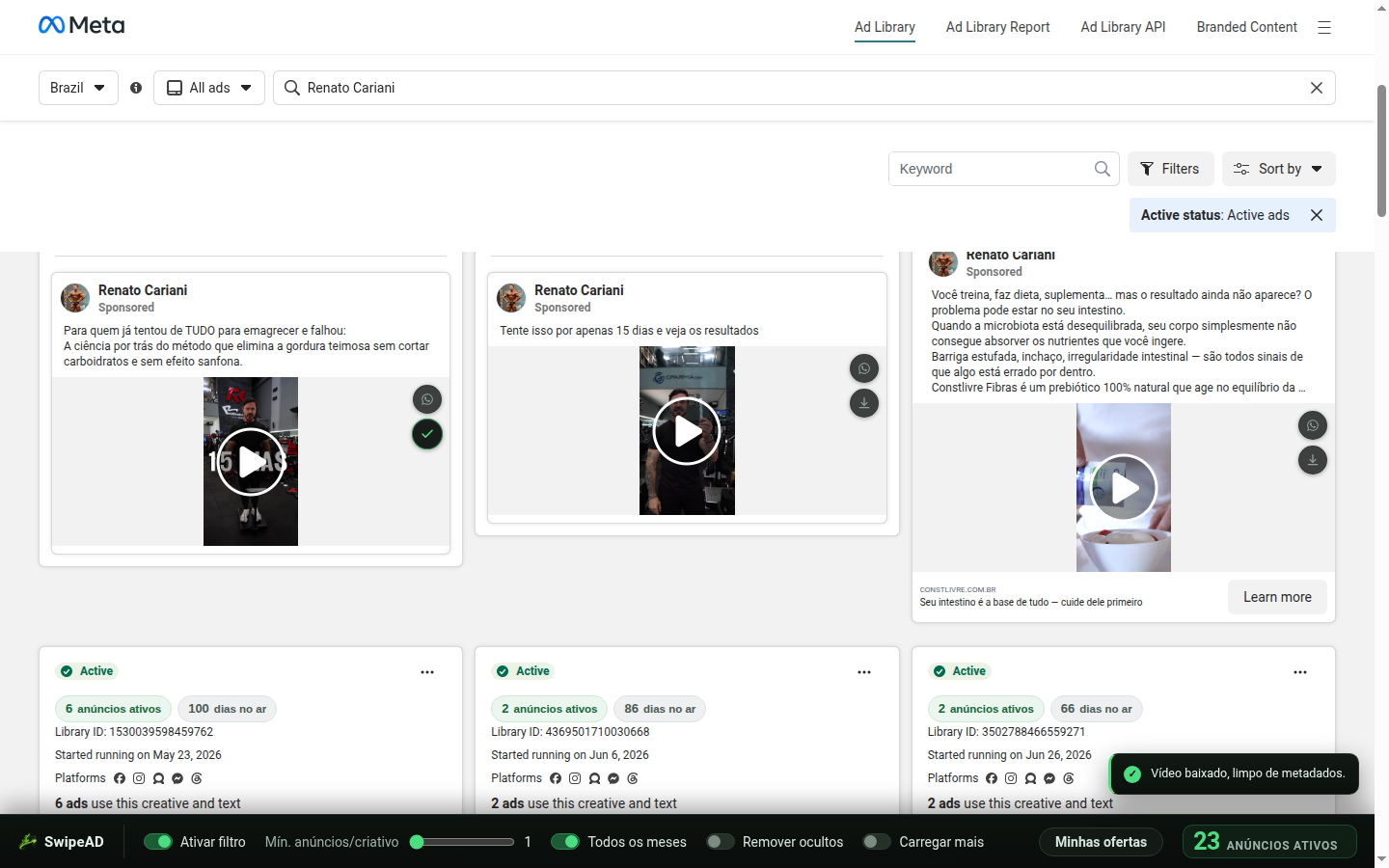Click Facebook platform icon on the May 23 card

point(120,778)
